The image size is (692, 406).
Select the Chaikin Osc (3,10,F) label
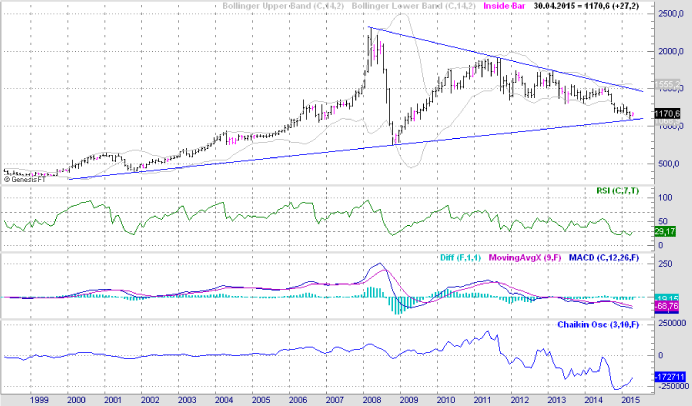tap(597, 324)
